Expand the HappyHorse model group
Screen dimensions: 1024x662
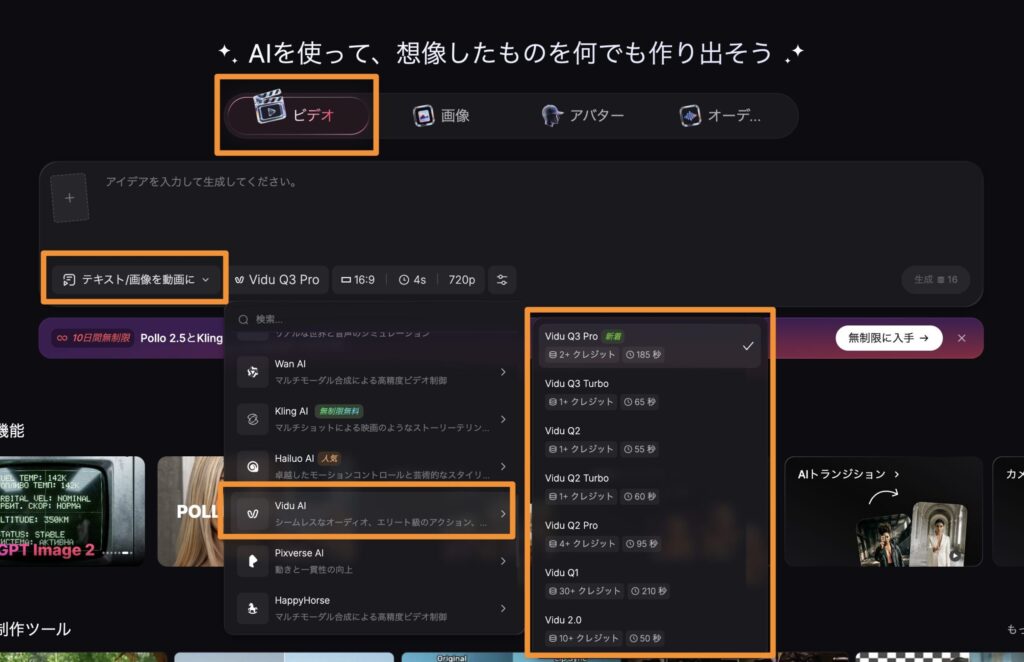pyautogui.click(x=372, y=608)
